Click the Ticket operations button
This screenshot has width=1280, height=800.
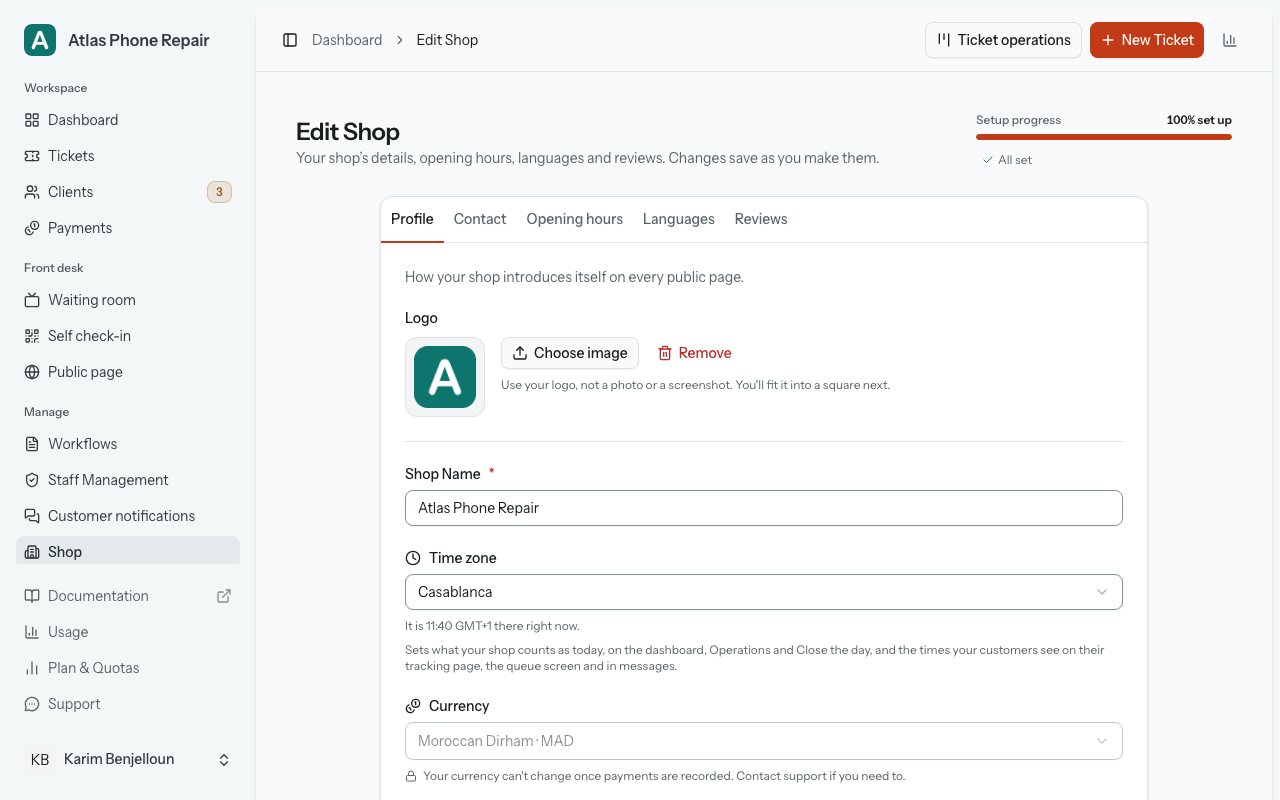point(1003,40)
